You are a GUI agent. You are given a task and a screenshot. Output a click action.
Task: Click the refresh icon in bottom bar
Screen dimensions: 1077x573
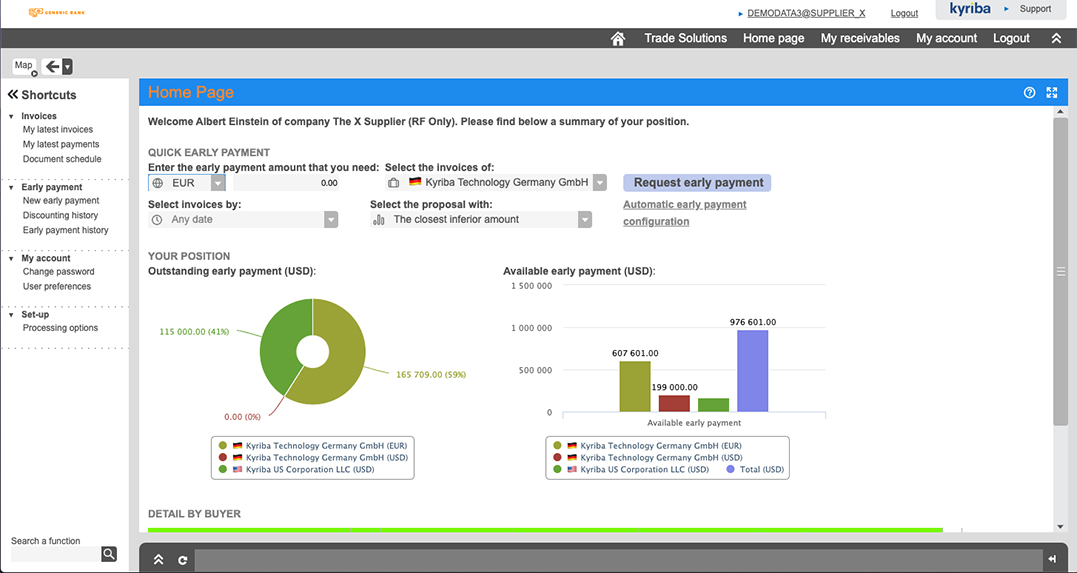tap(183, 560)
